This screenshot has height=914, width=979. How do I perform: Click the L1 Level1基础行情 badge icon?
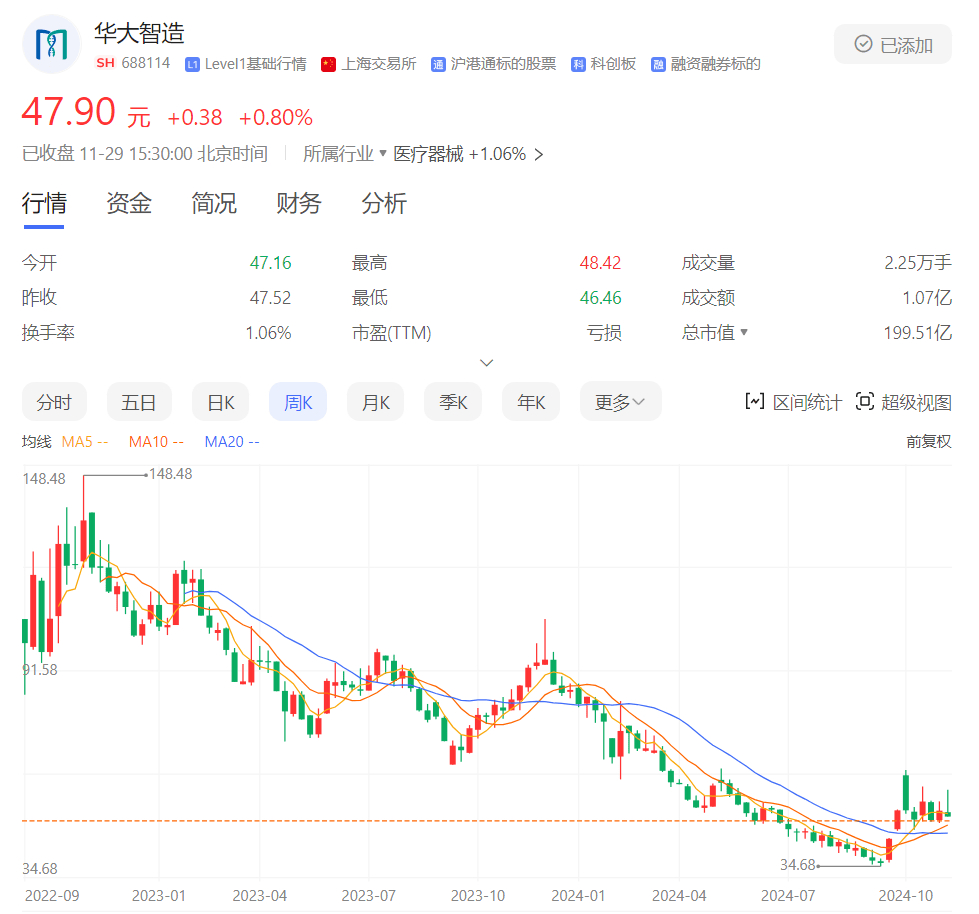192,64
